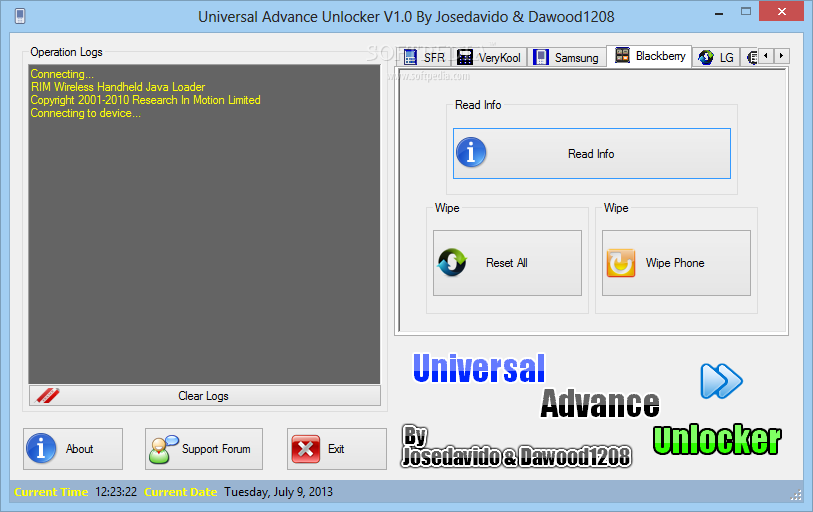Click the current time value 12:23:22

click(116, 492)
